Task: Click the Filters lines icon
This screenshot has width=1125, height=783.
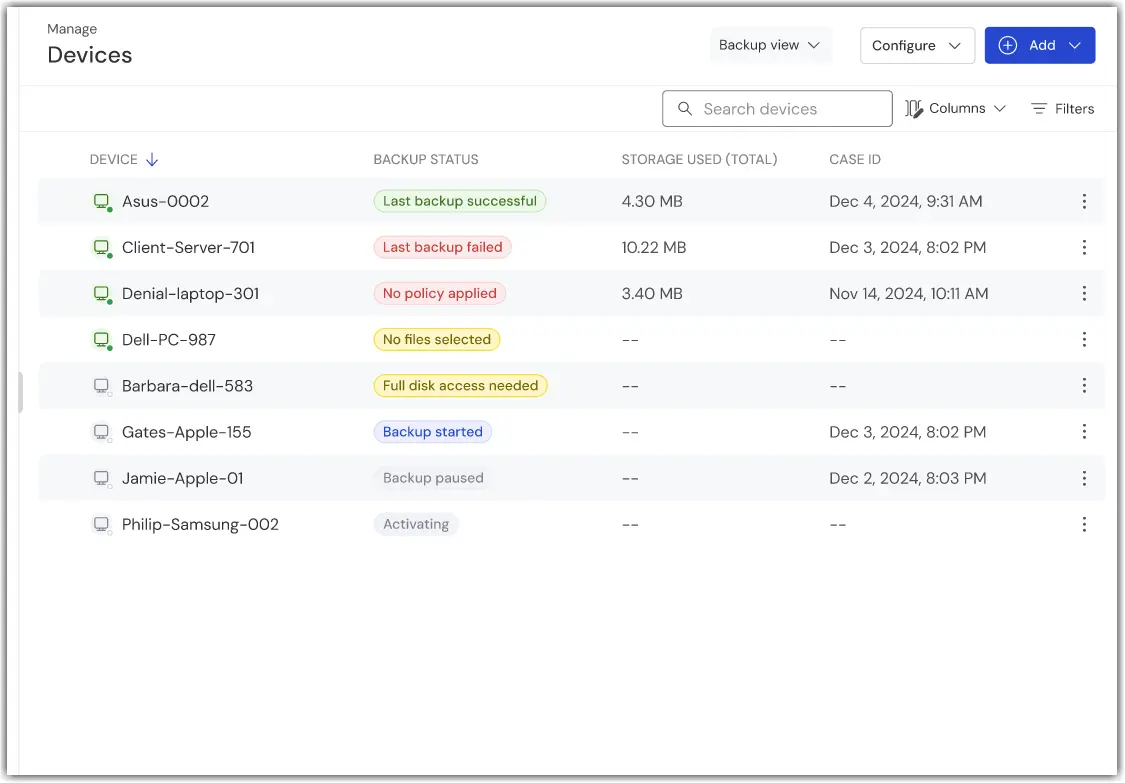Action: point(1038,108)
